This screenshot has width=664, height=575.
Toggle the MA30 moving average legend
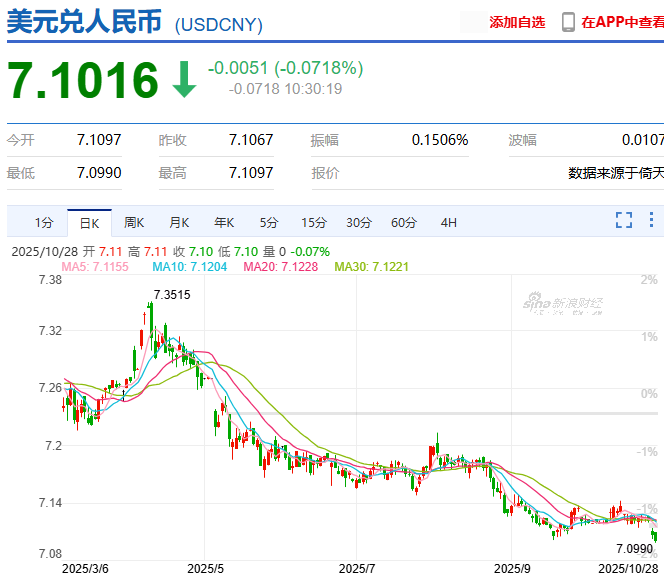[x=373, y=267]
